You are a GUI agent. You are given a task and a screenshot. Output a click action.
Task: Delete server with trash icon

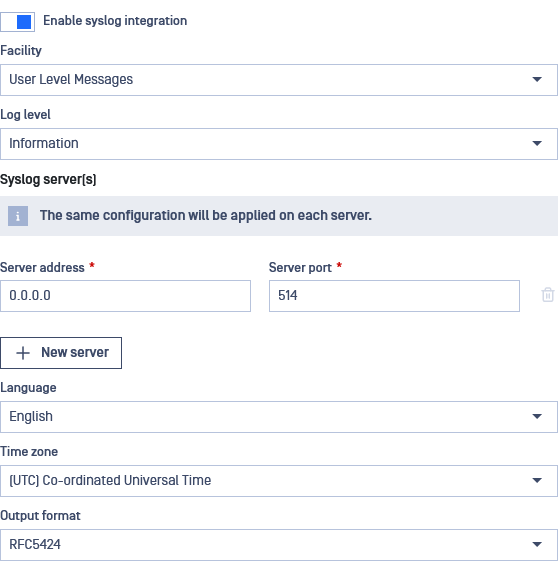548,295
